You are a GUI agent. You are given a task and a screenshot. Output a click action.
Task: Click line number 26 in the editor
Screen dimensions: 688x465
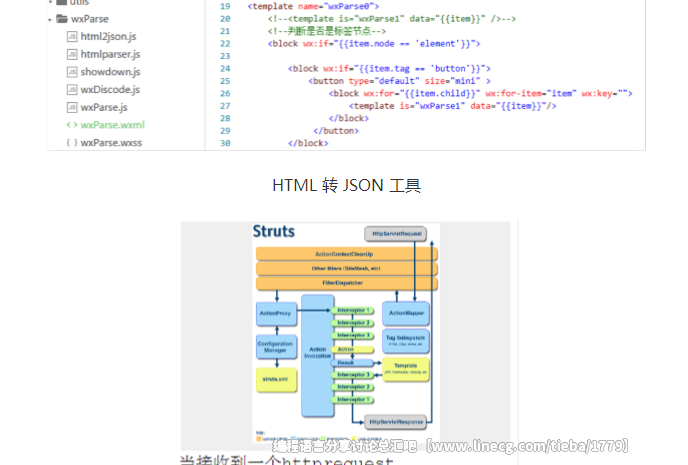(225, 93)
